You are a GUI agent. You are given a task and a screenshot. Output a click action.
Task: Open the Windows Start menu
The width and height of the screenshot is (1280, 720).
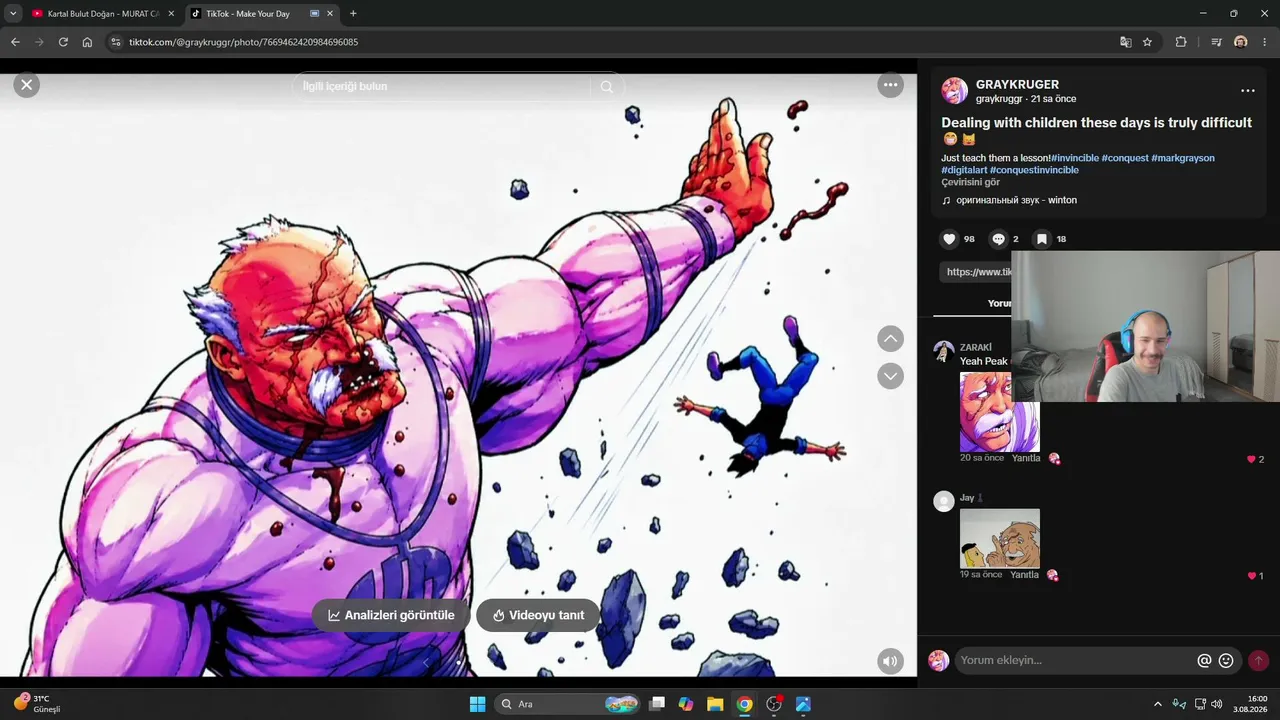pos(477,704)
